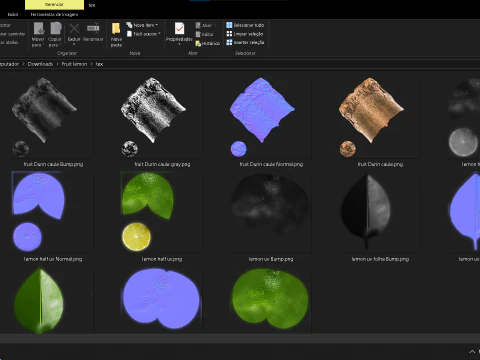This screenshot has width=480, height=360.
Task: Expand chevron before Downloads in address bar
Action: (x=23, y=64)
